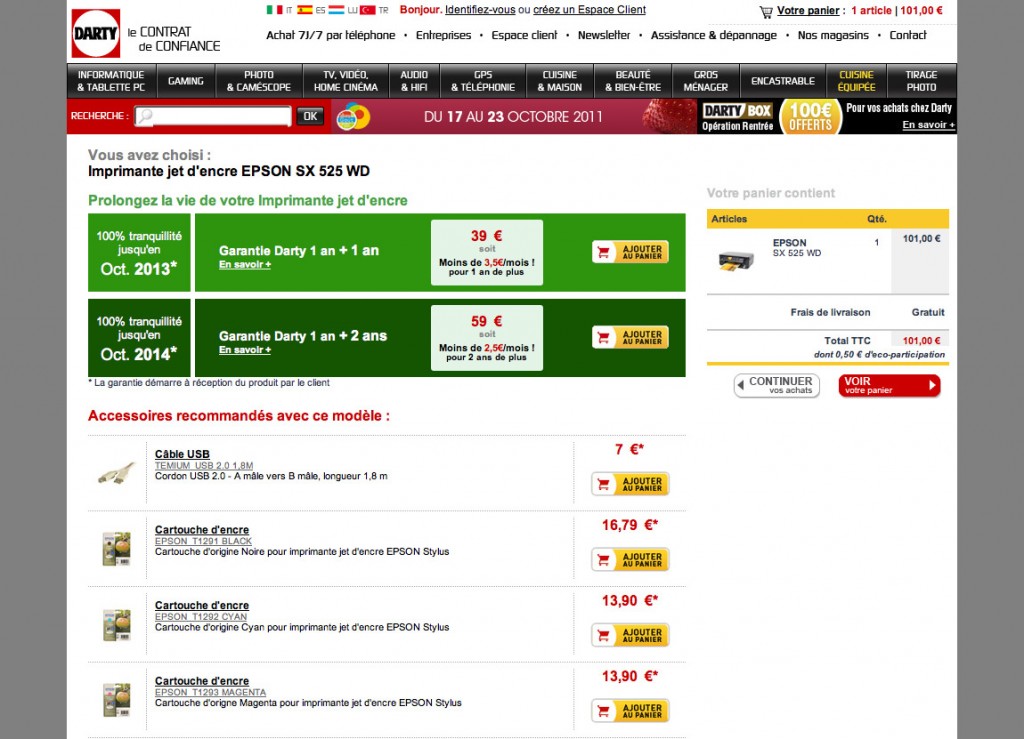The width and height of the screenshot is (1024, 739).
Task: Select the Luxembourg flag language
Action: 336,10
